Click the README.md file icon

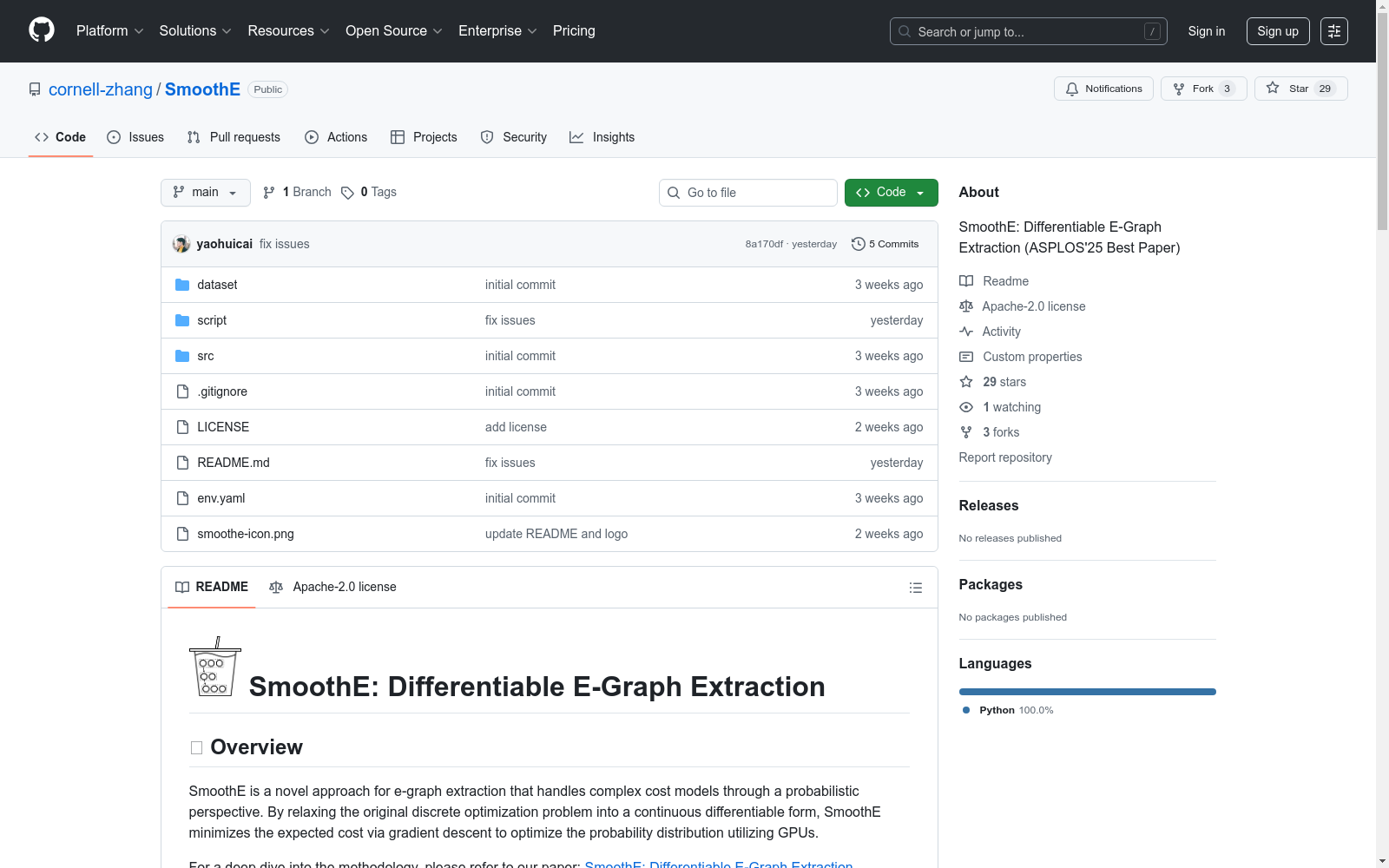point(182,463)
